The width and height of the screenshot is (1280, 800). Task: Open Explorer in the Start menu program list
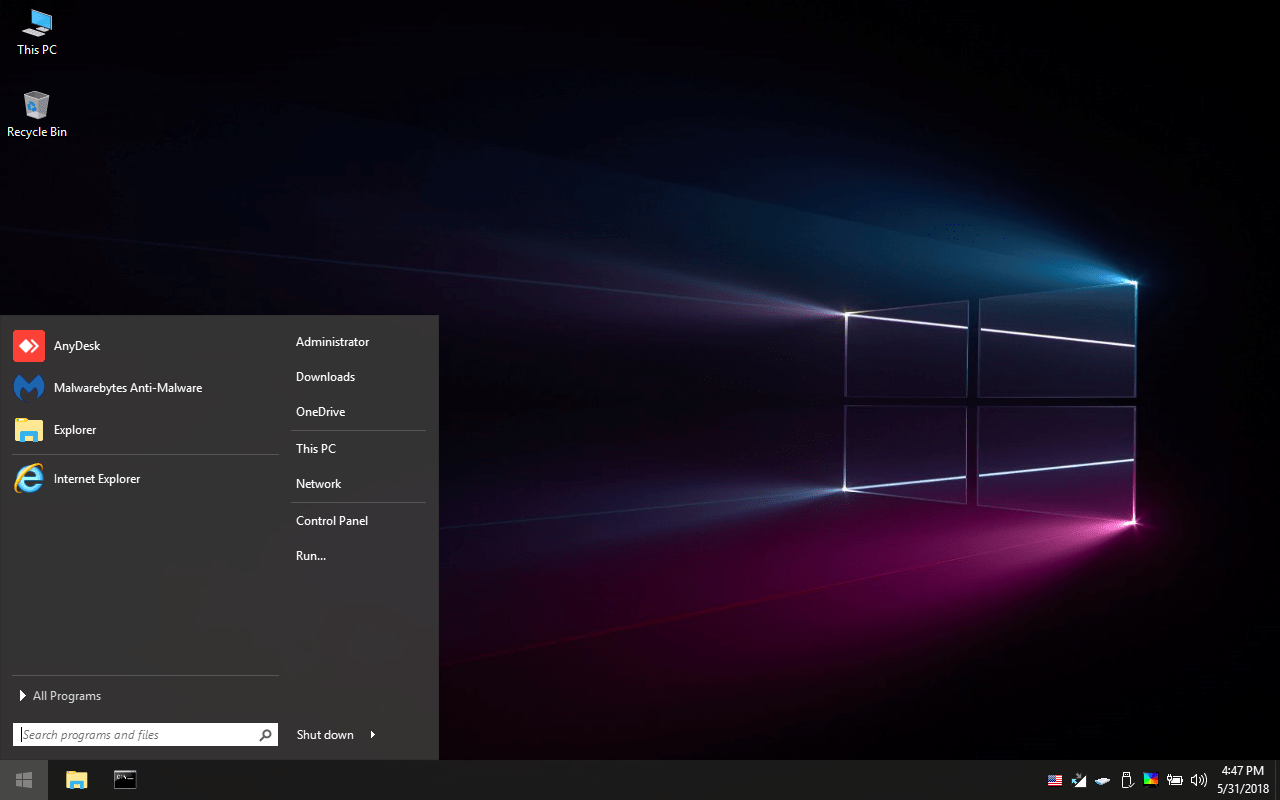[74, 430]
